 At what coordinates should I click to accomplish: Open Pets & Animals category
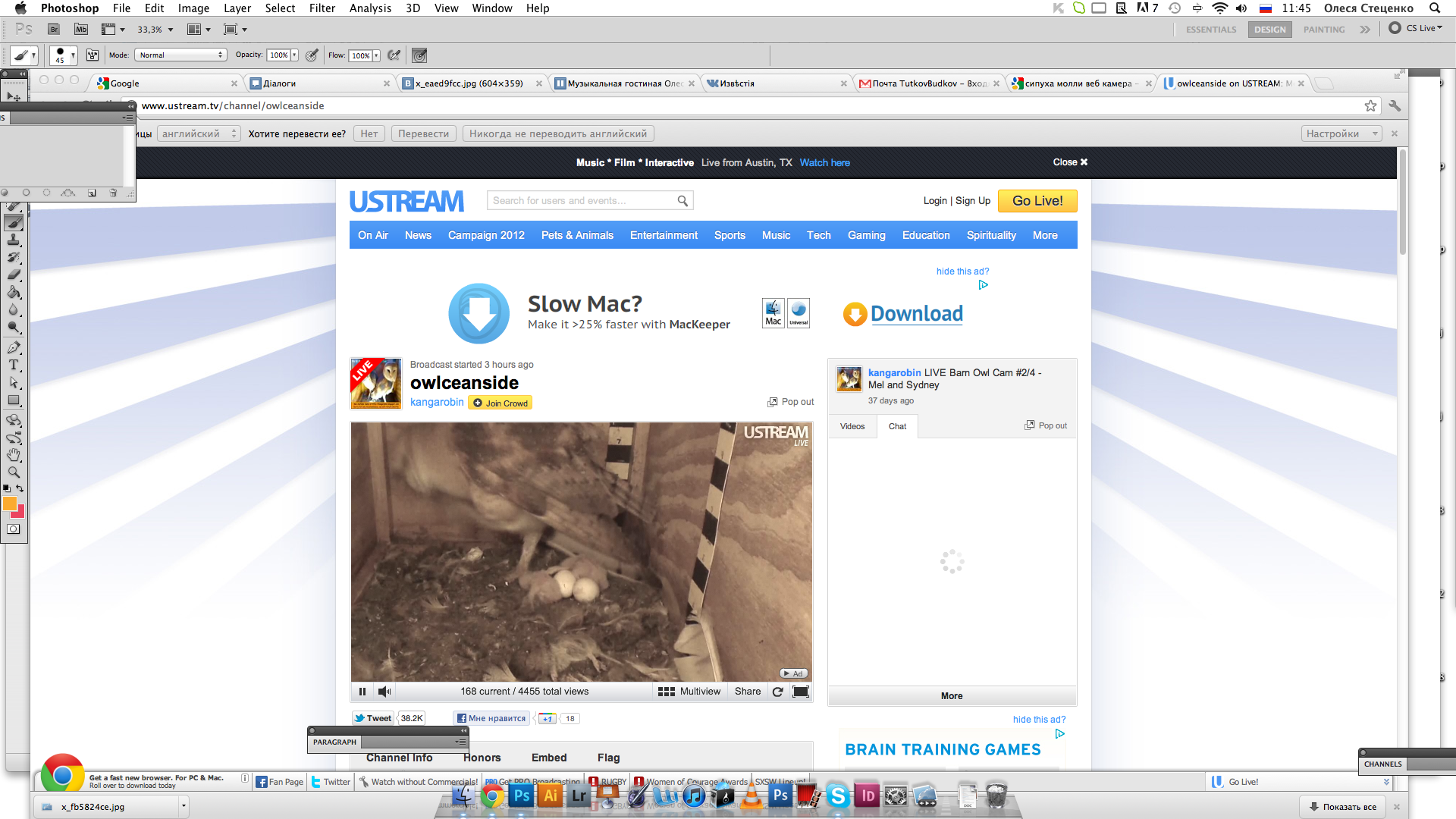577,235
